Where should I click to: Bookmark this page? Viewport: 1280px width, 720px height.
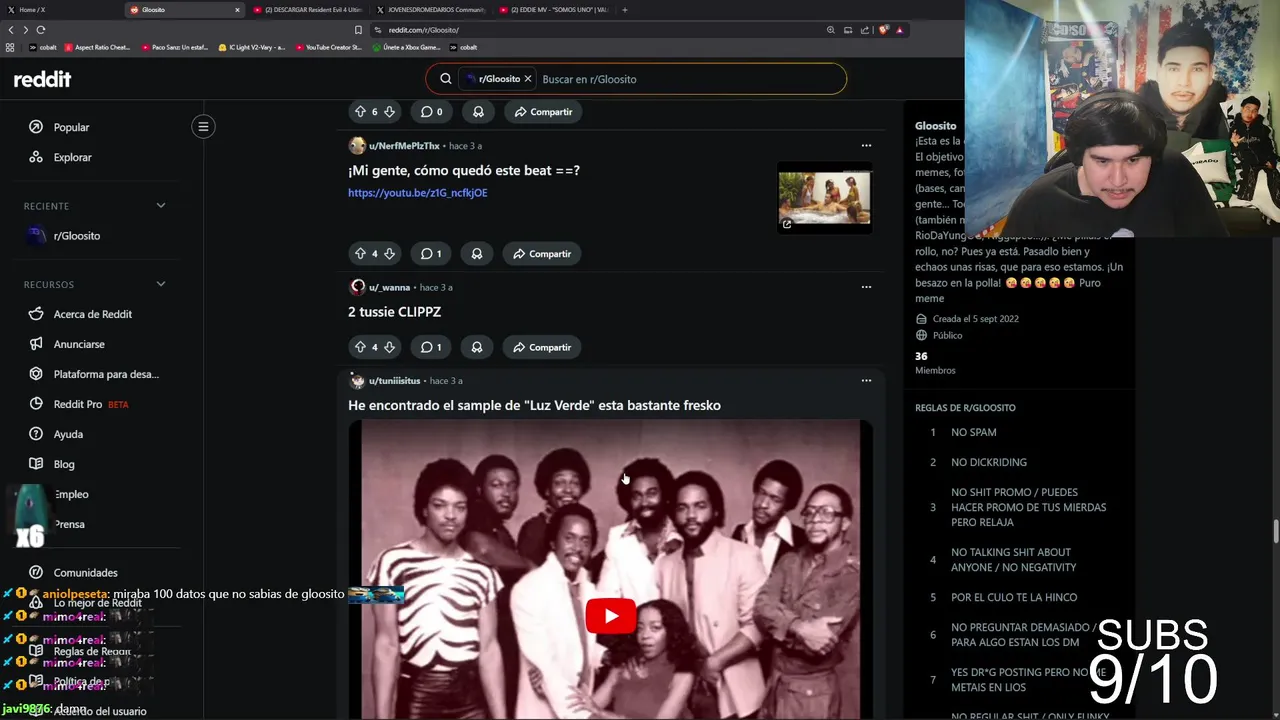click(x=358, y=30)
